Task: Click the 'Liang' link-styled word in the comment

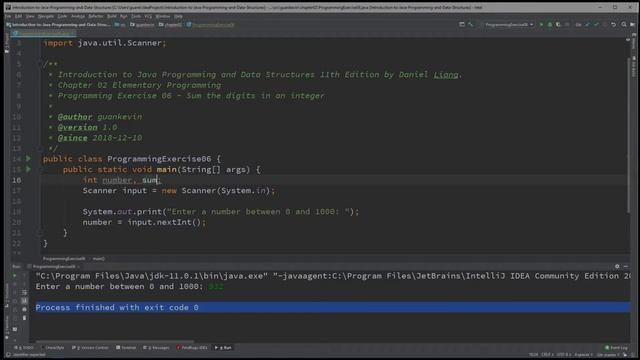Action: tap(446, 75)
